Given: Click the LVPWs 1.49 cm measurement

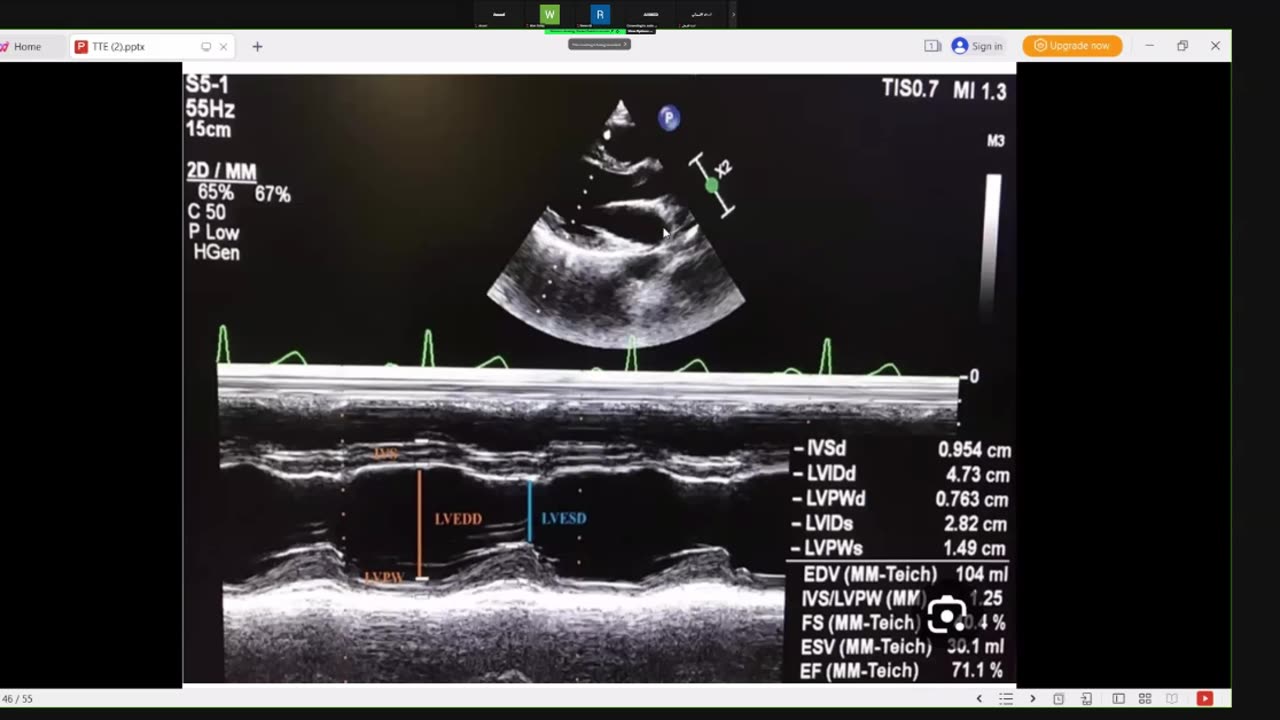Looking at the screenshot, I should click(900, 548).
